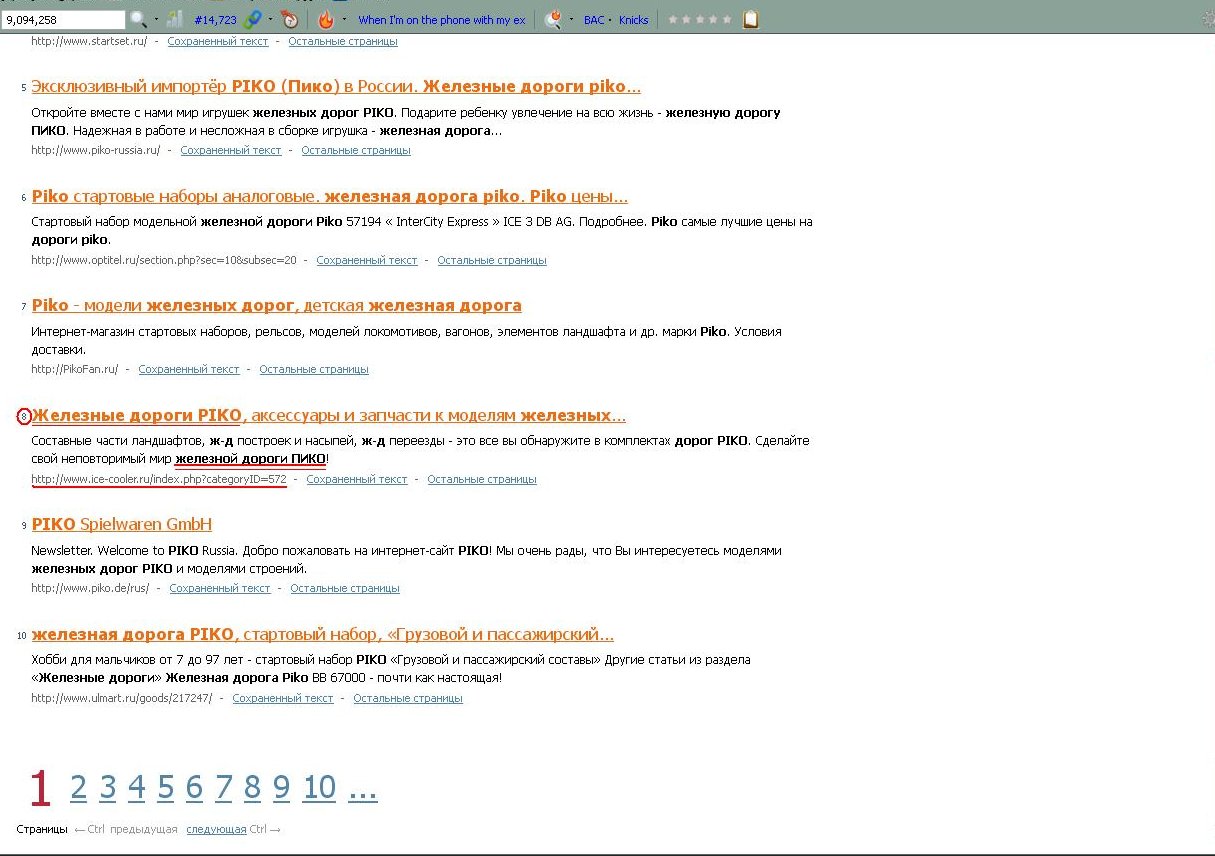Click the URL text http://www.piko.de/rus/
Image resolution: width=1215 pixels, height=856 pixels.
90,589
